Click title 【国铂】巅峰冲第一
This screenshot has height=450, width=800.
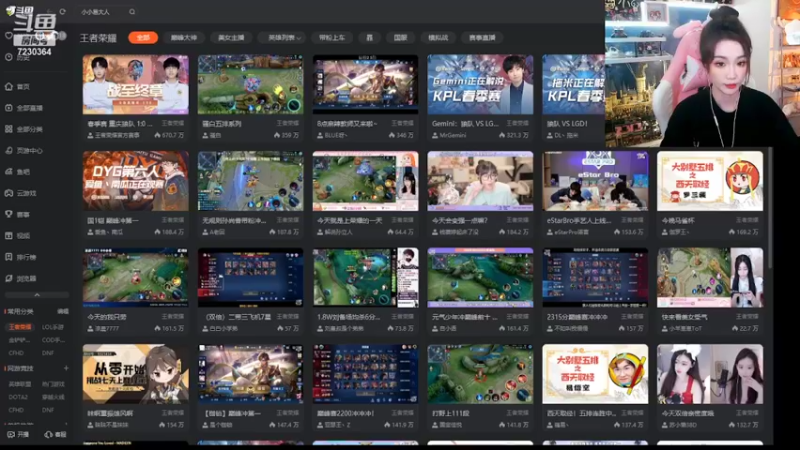pyautogui.click(x=232, y=413)
